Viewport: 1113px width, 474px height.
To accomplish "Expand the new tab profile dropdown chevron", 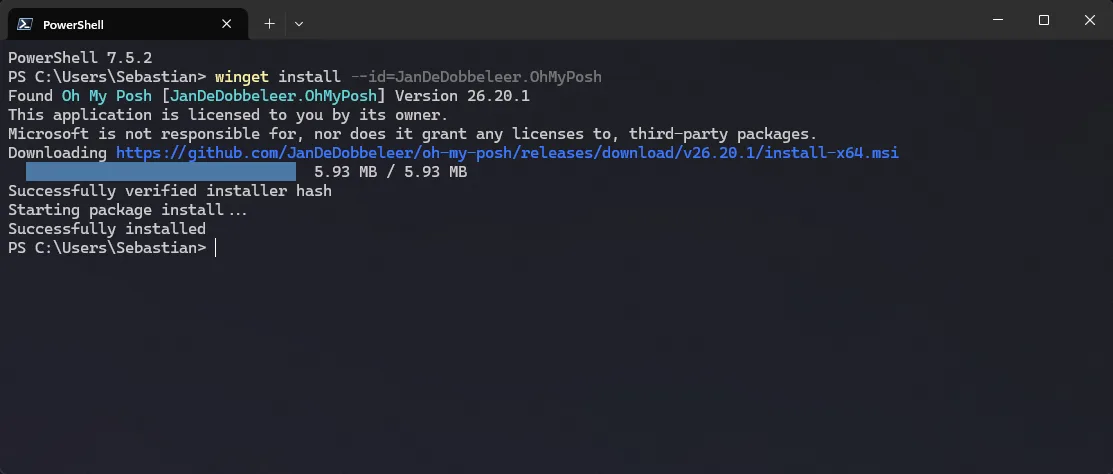I will tap(299, 23).
